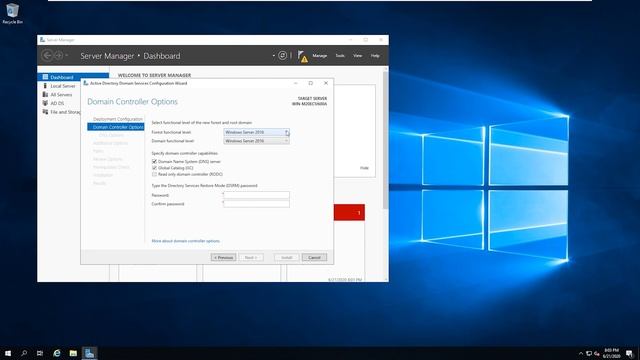This screenshot has width=640, height=360.
Task: Click the volume icon in system tray
Action: (x=597, y=353)
